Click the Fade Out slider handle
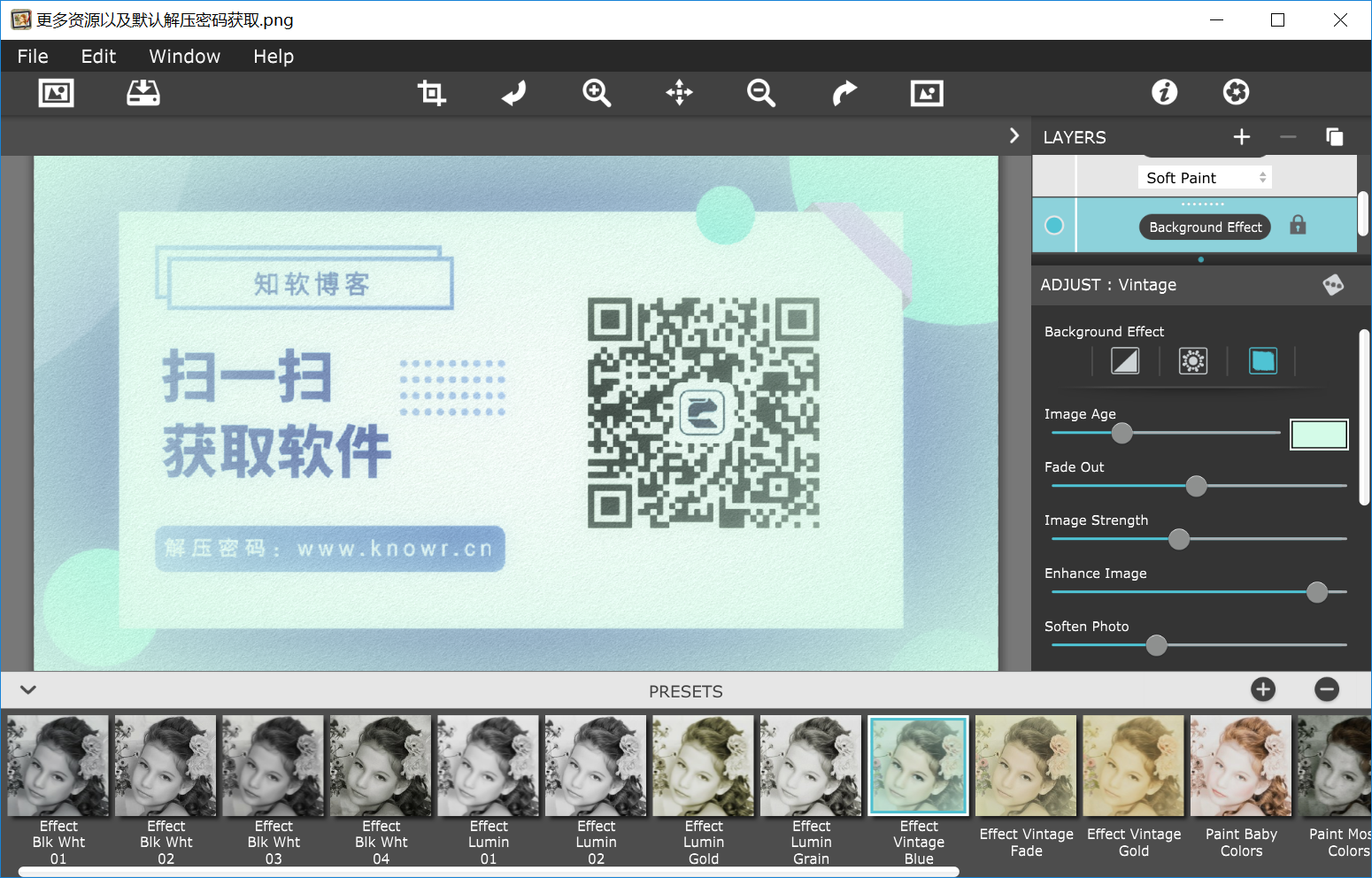Viewport: 1372px width, 878px height. click(1196, 486)
